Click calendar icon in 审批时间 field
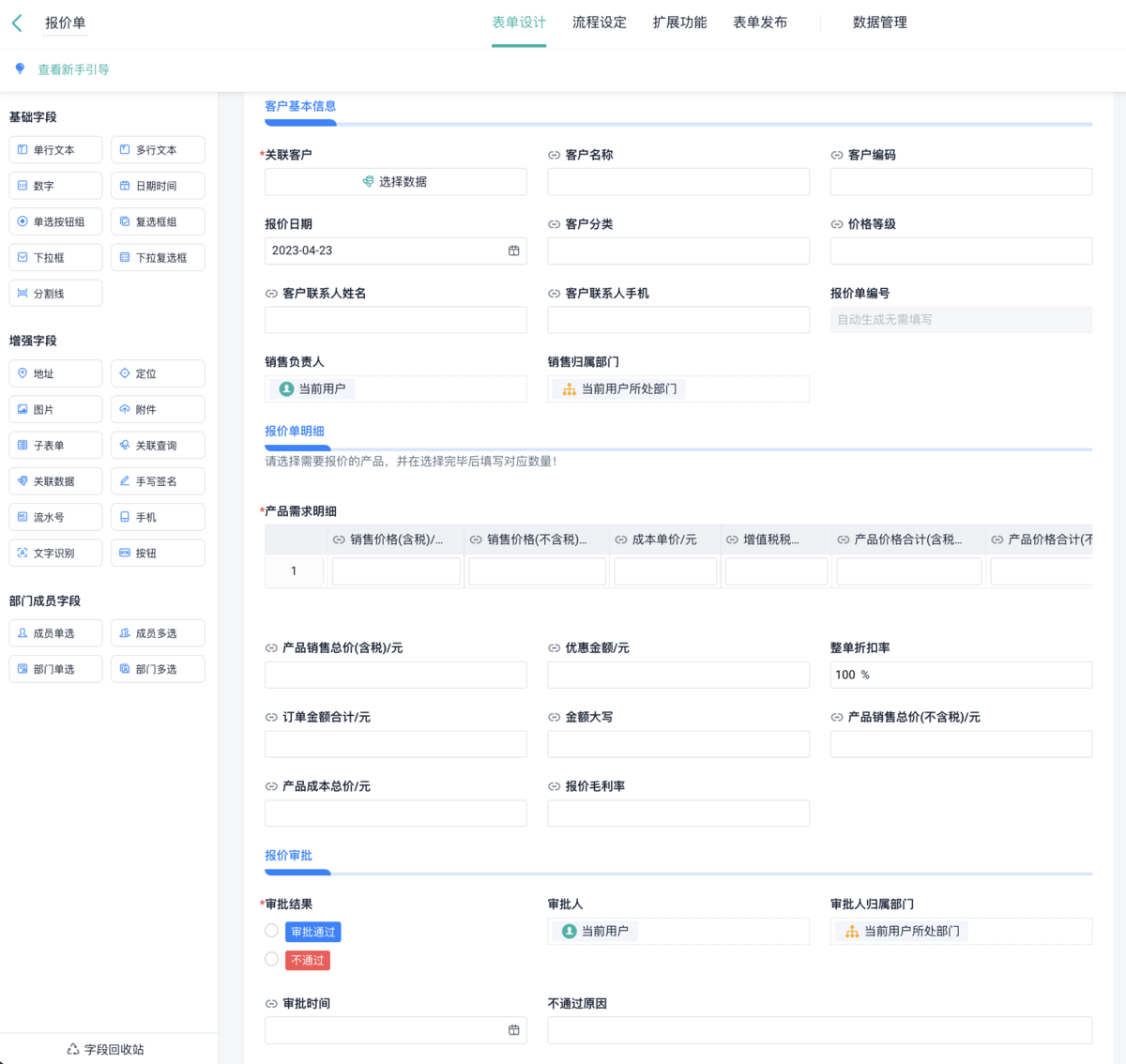 point(513,1030)
